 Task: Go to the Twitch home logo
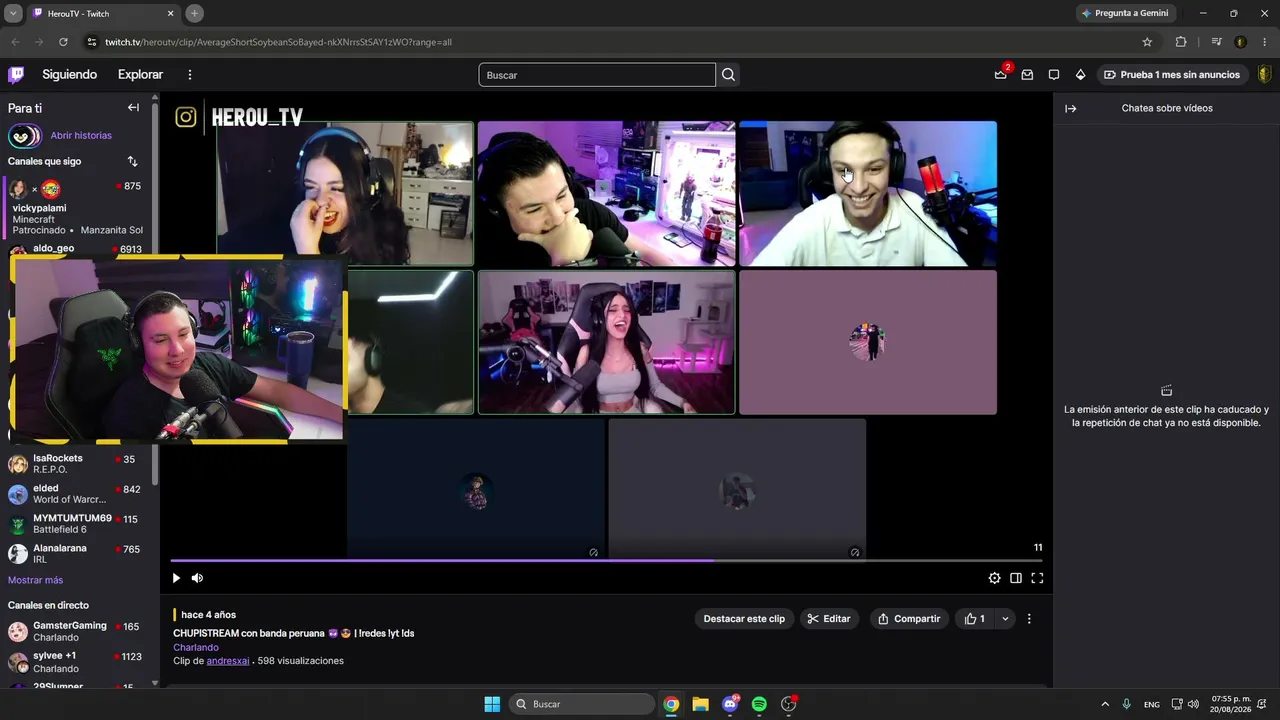[x=16, y=75]
